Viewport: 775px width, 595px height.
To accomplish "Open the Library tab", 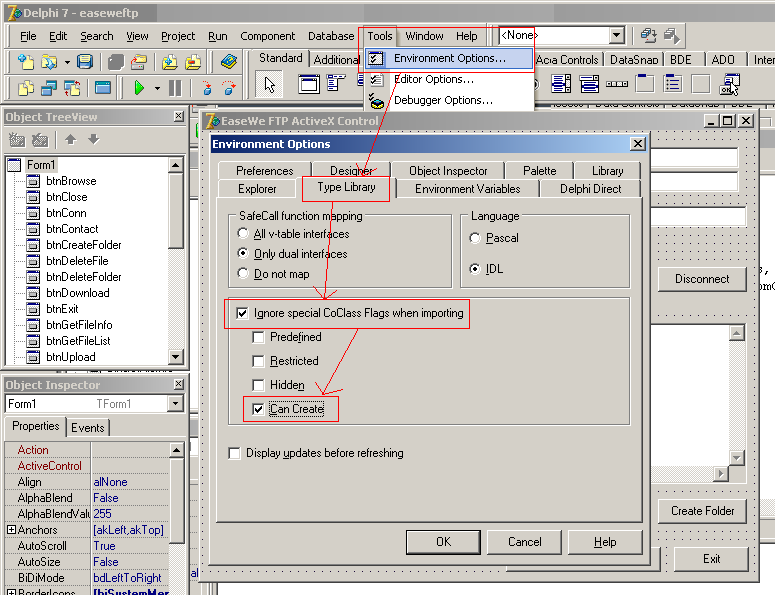I will [607, 171].
